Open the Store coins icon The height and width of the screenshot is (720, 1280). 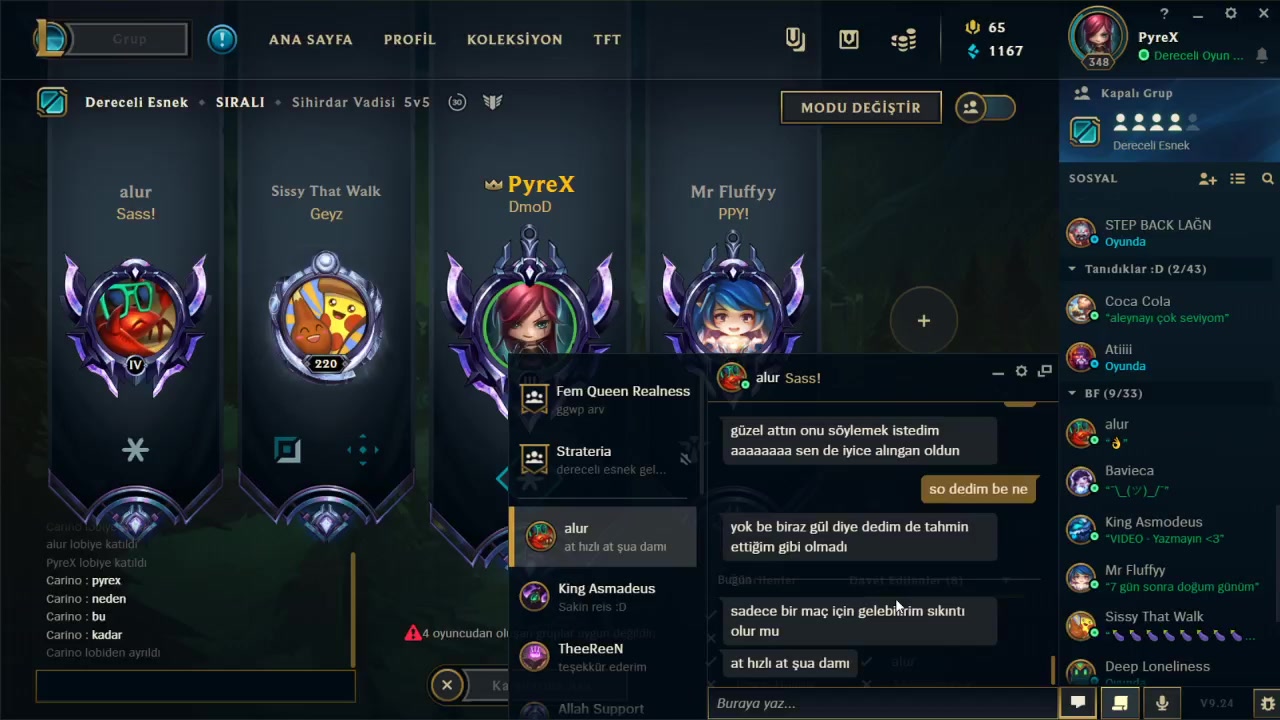click(x=904, y=40)
